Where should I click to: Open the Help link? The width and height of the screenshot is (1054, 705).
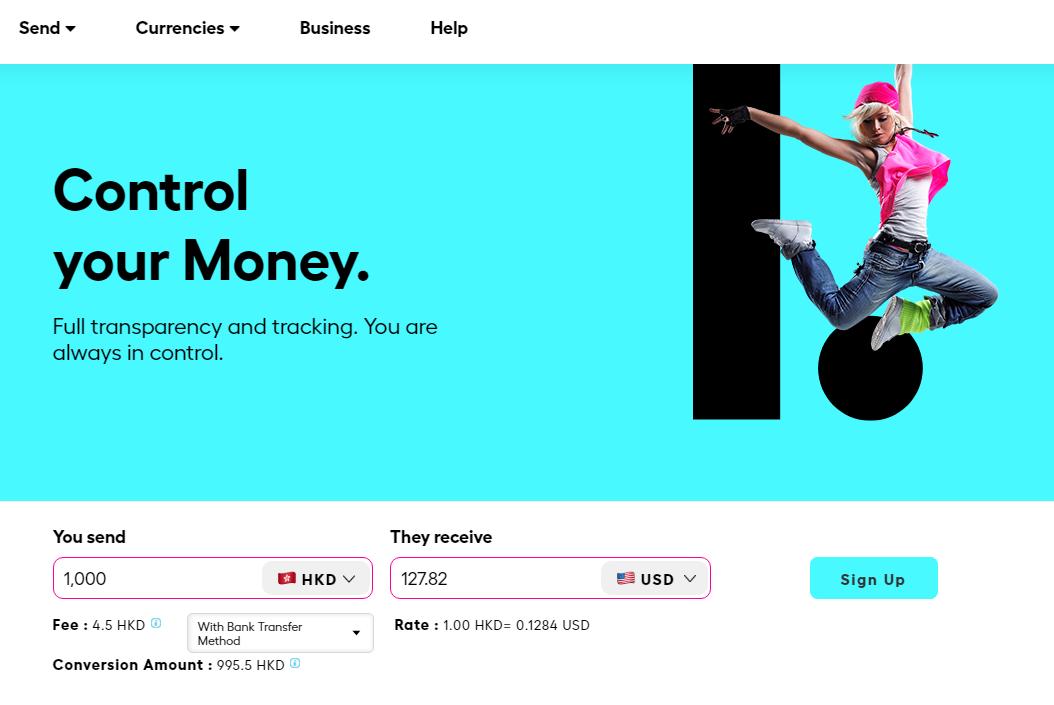(x=449, y=28)
